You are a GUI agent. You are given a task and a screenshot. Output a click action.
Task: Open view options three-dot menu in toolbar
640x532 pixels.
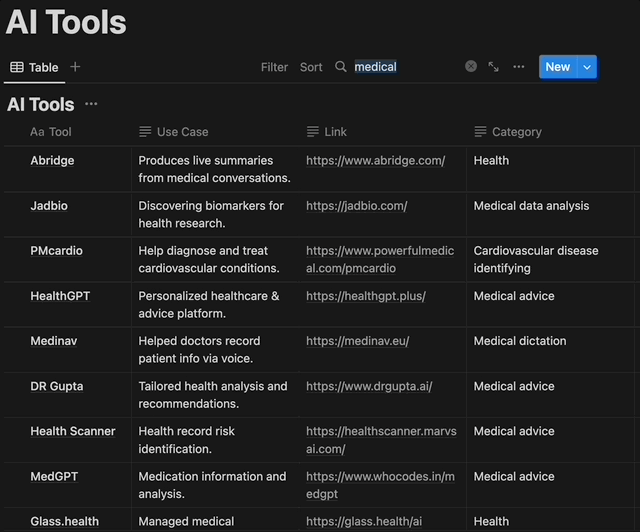pyautogui.click(x=518, y=67)
